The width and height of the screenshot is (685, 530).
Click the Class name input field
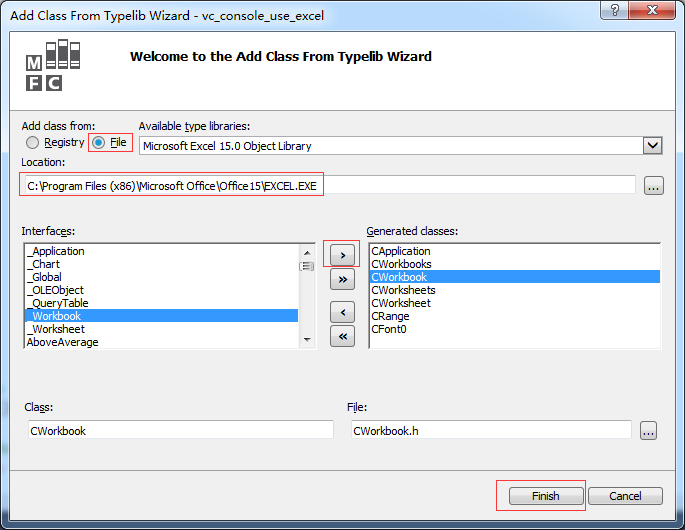tap(180, 431)
